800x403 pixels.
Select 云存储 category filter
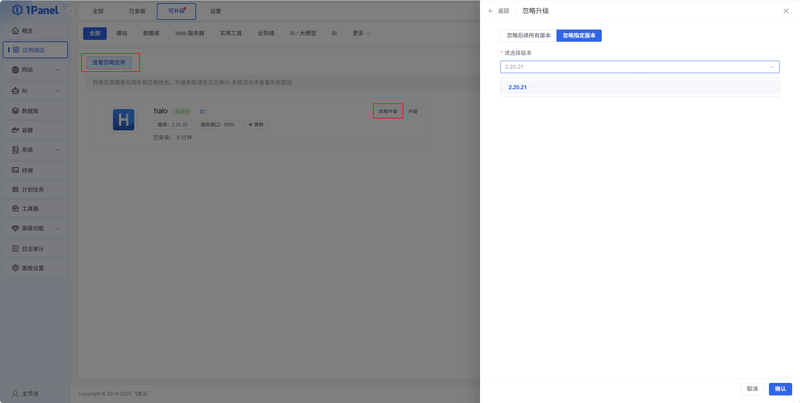(x=266, y=33)
